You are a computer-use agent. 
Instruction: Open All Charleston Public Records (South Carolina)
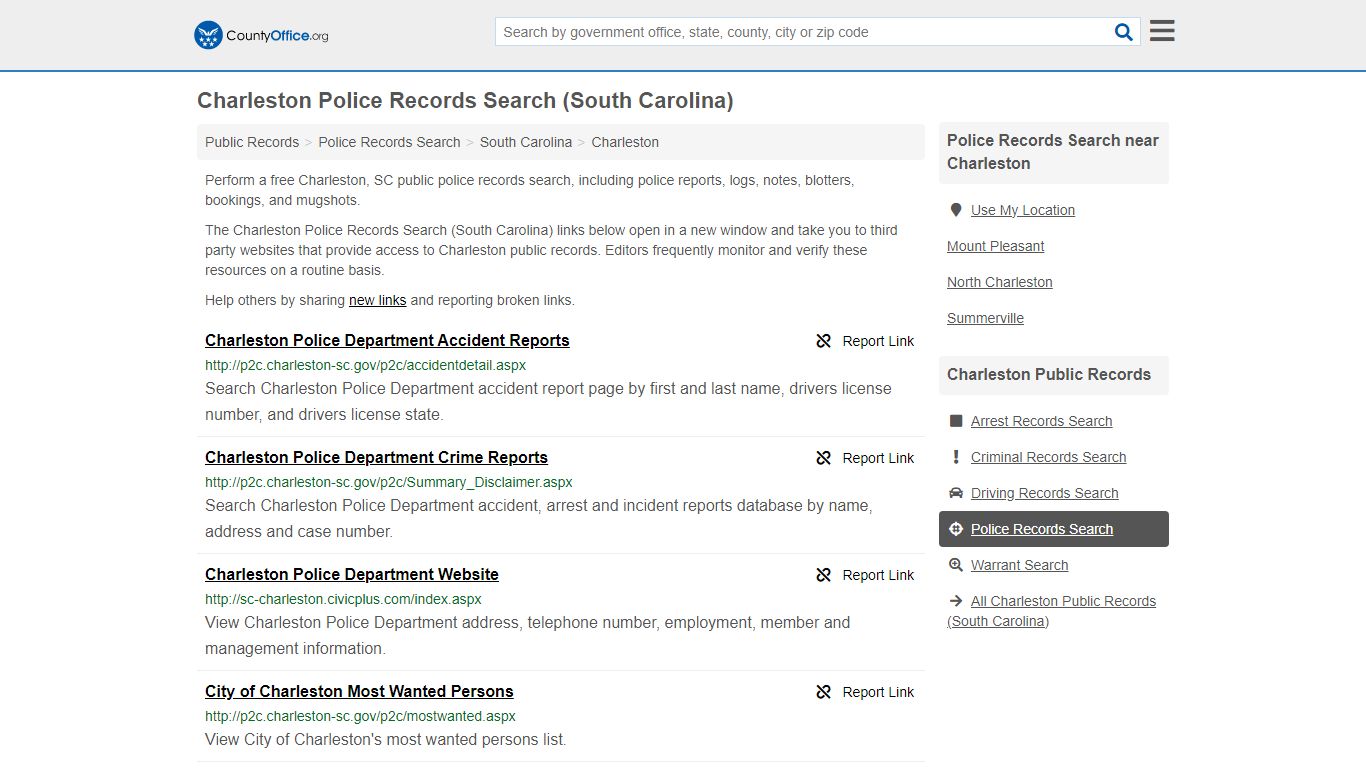(1052, 611)
